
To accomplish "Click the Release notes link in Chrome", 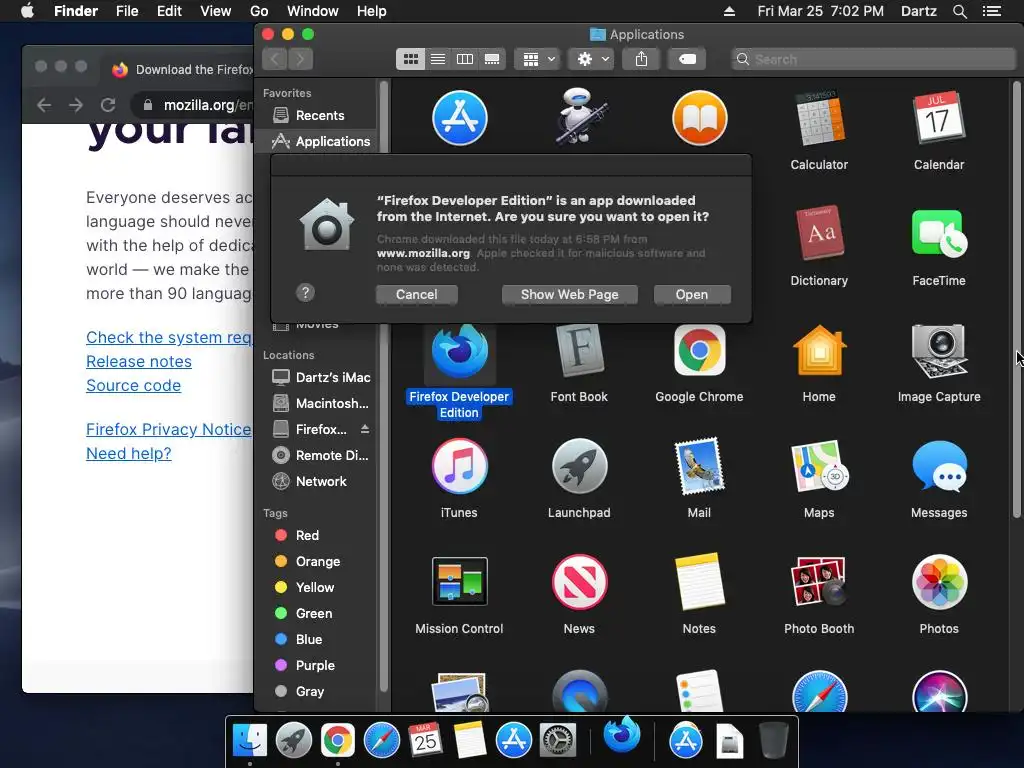I will click(139, 361).
